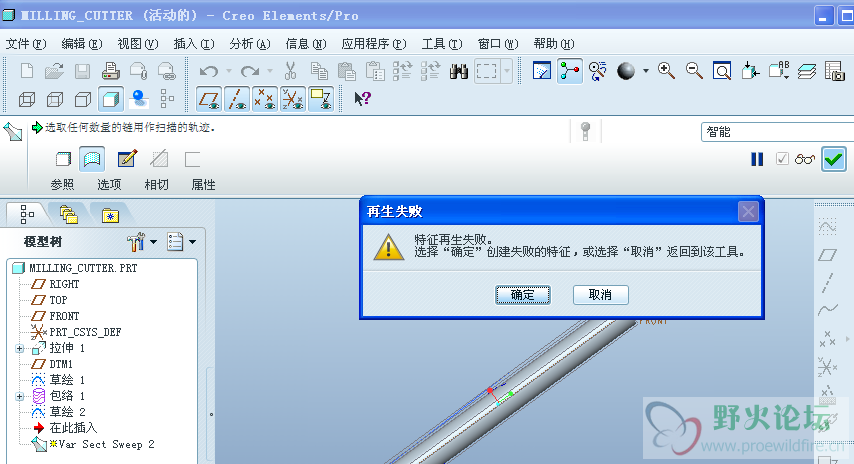
Task: Click the Repaint screen icon
Action: pos(541,71)
